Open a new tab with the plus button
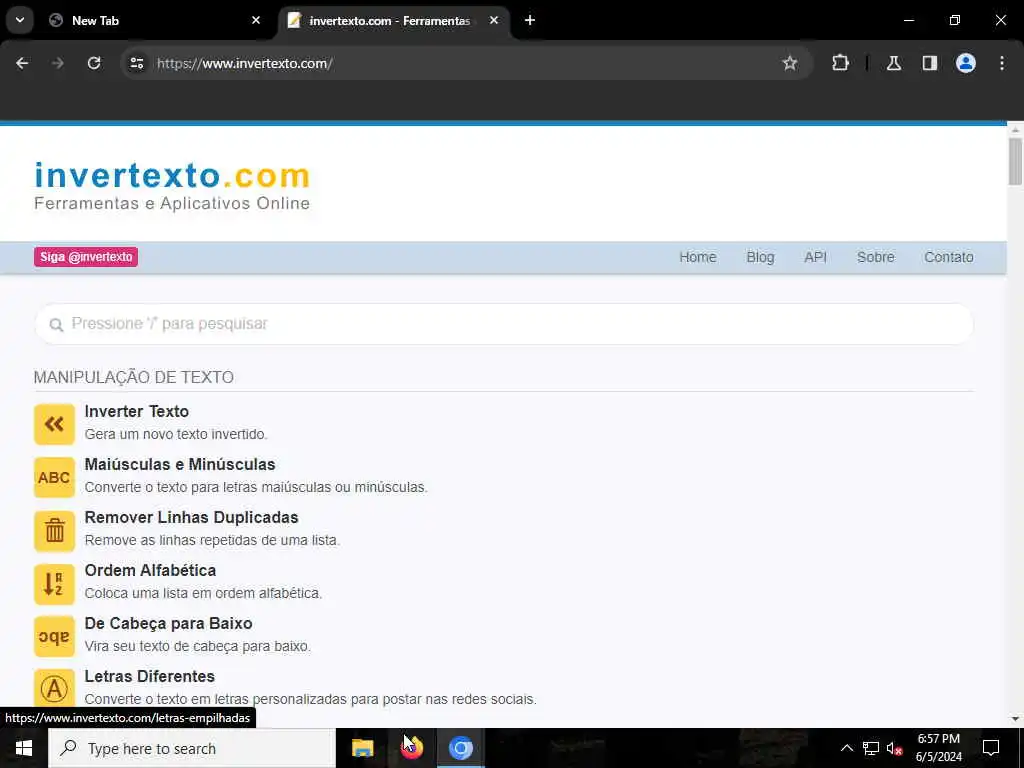The height and width of the screenshot is (768, 1024). tap(530, 20)
